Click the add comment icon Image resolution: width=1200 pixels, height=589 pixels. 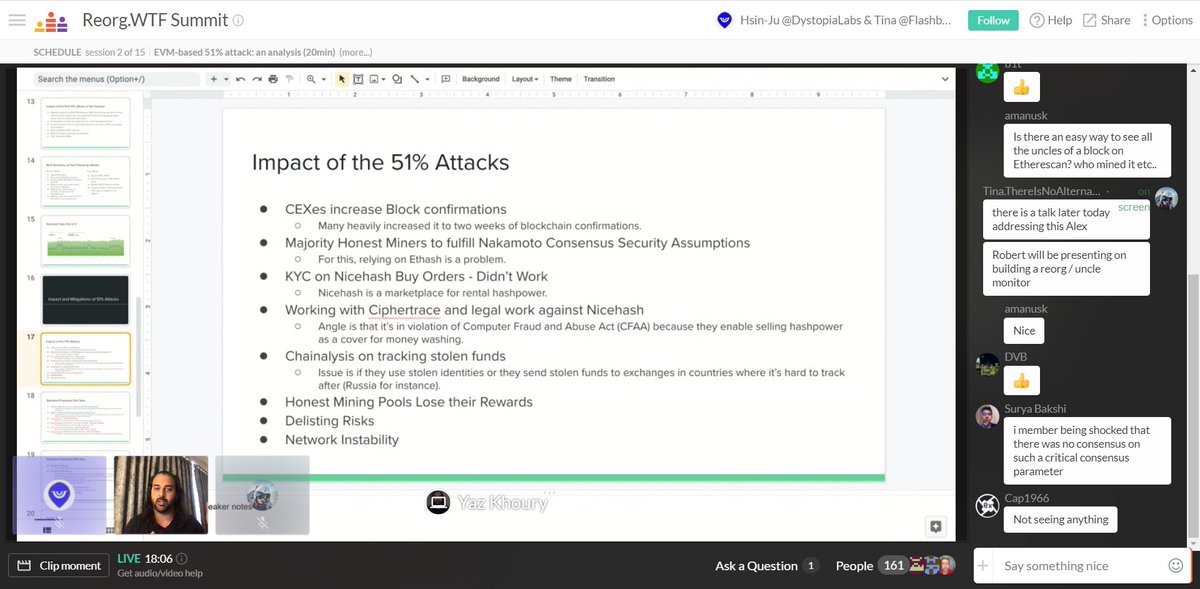(x=444, y=79)
